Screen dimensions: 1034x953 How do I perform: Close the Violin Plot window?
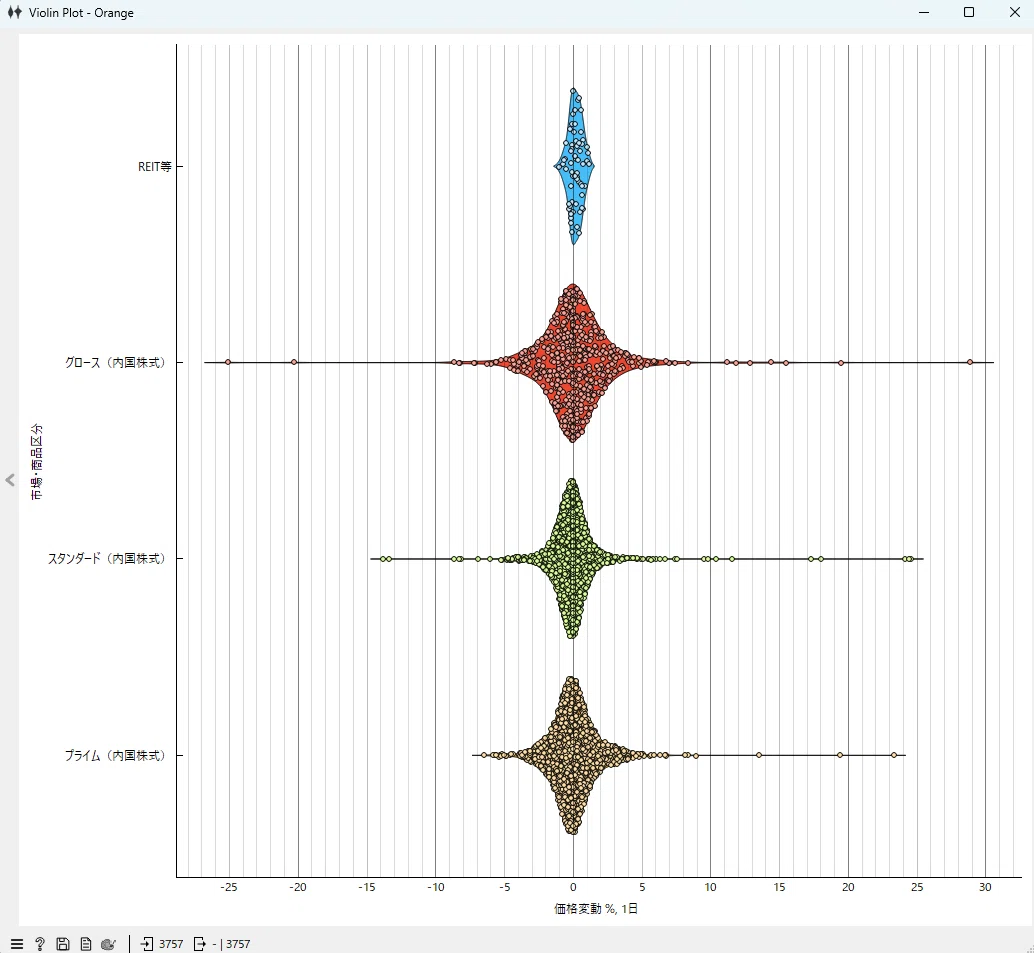(x=1015, y=13)
